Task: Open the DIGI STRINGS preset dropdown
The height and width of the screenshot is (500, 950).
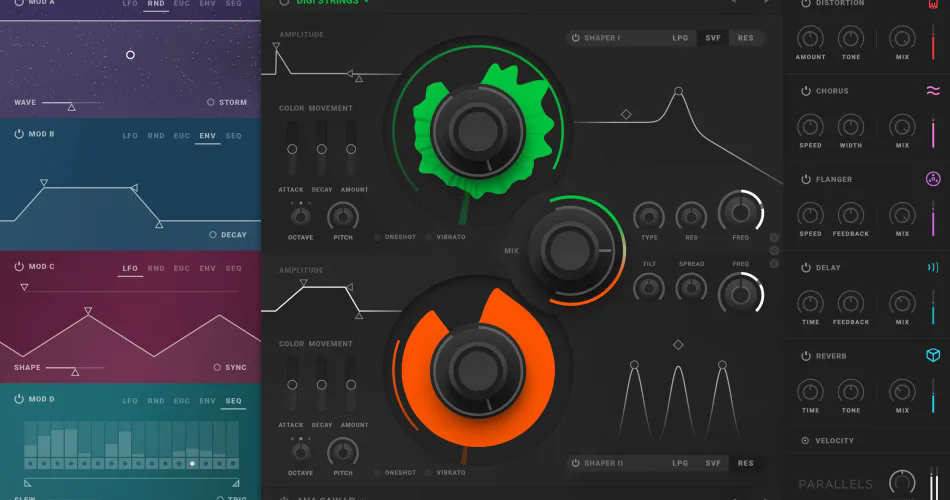Action: 333,2
